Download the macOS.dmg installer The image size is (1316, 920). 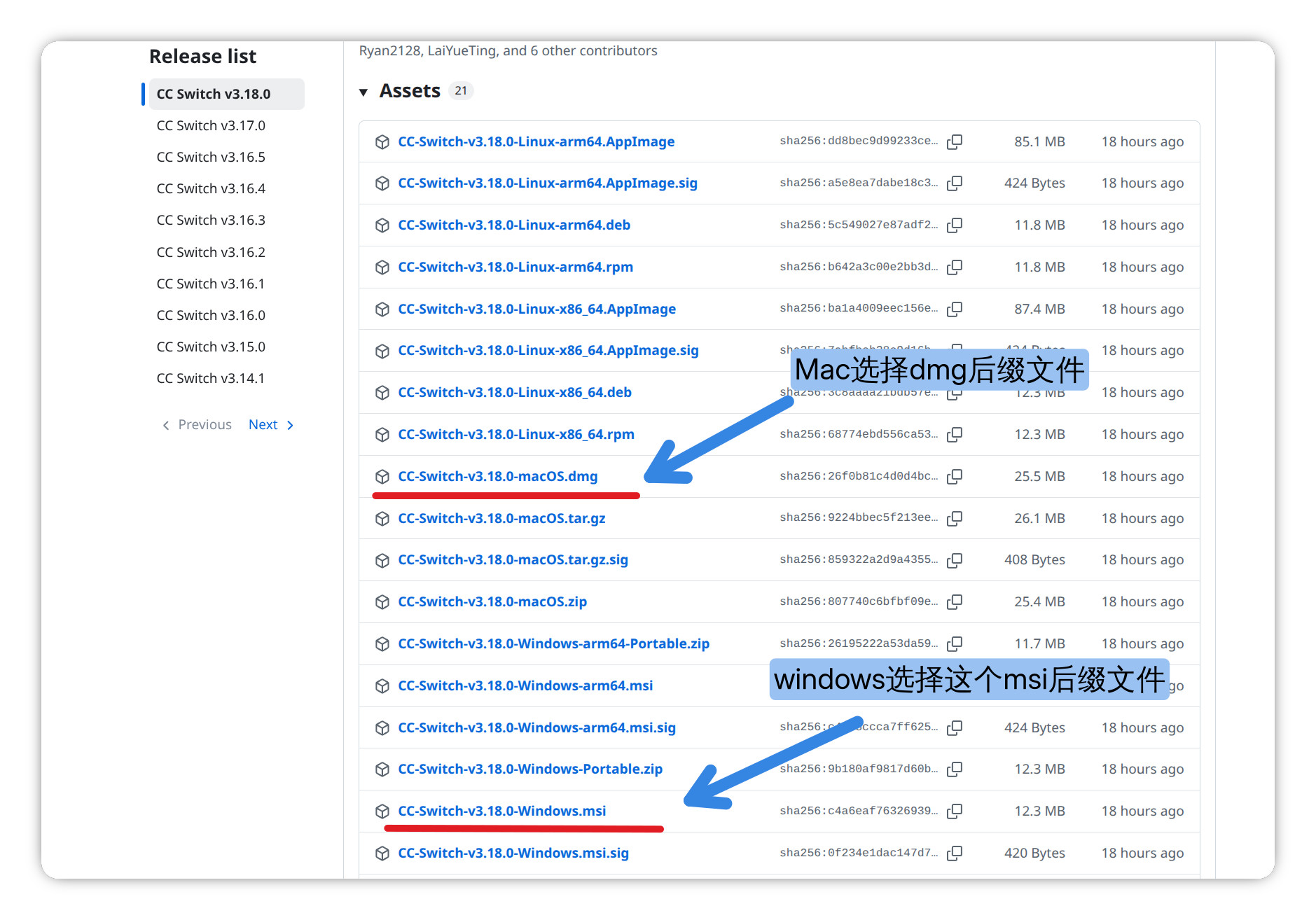[x=498, y=476]
